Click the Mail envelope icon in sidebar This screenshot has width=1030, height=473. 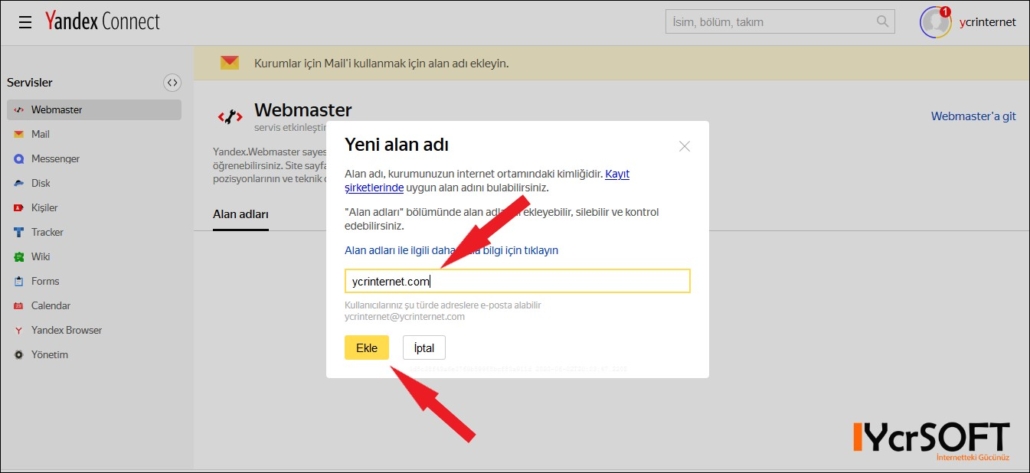point(18,134)
